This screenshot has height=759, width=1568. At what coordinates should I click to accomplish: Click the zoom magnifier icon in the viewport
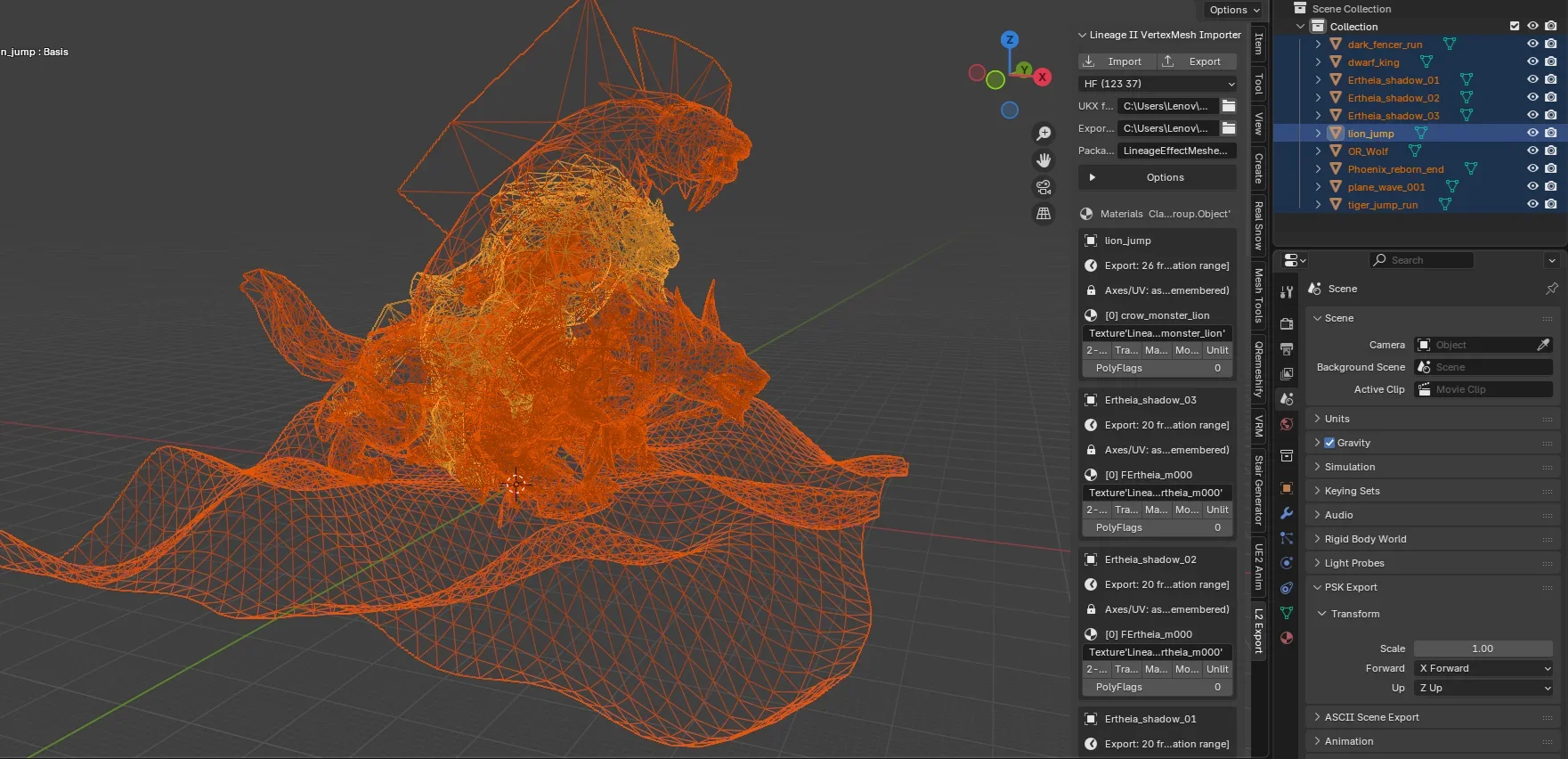(1044, 134)
